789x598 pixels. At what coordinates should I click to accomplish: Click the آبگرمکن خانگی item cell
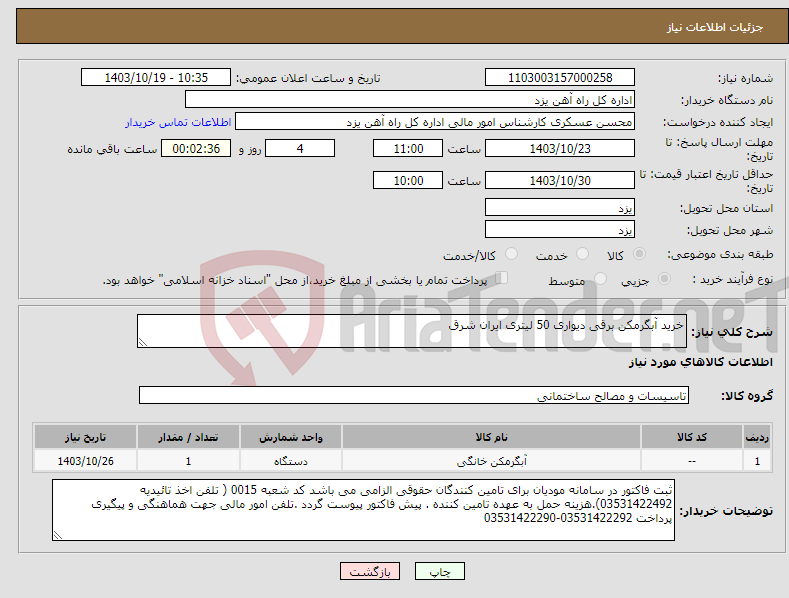click(x=491, y=461)
